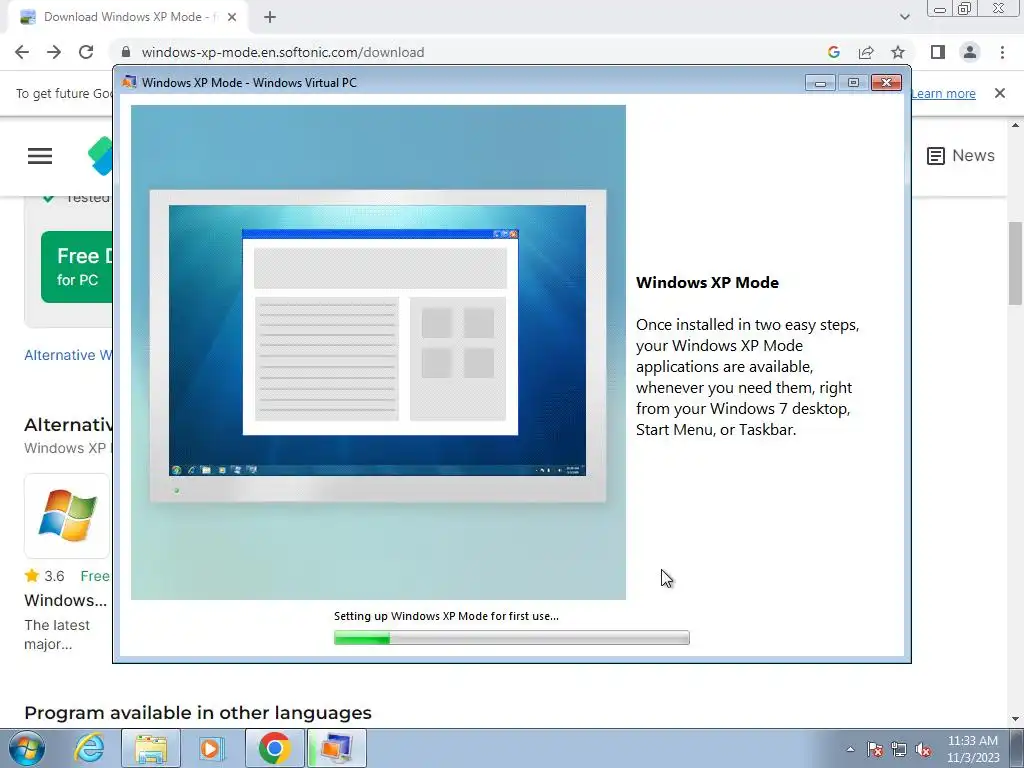1024x768 pixels.
Task: Open the volume tray icon
Action: click(x=923, y=749)
